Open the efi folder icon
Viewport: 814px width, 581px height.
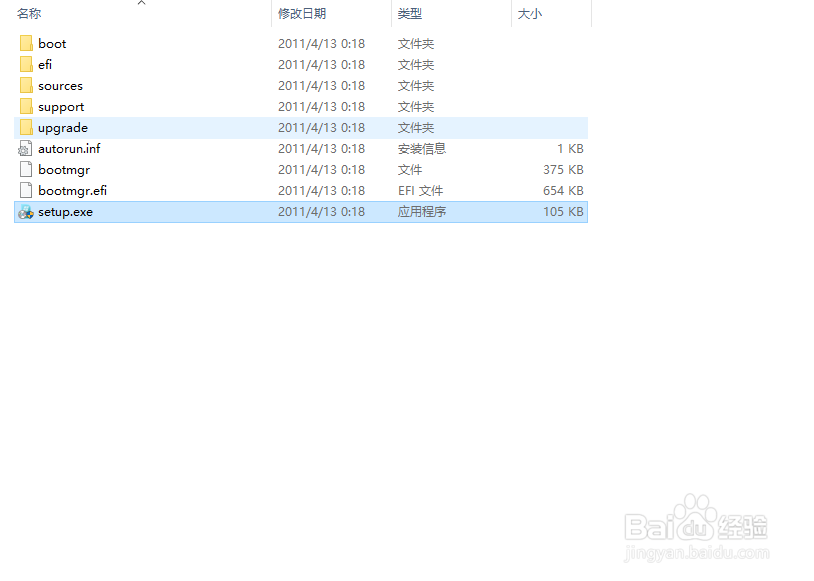click(x=24, y=64)
